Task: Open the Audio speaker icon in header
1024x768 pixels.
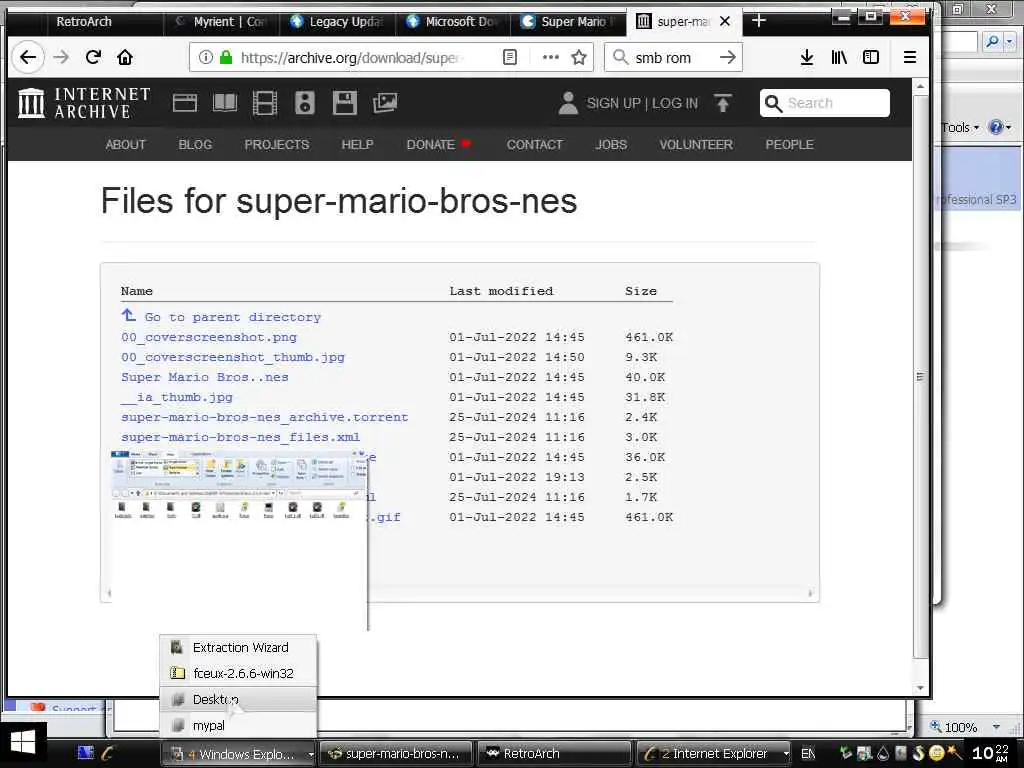Action: pyautogui.click(x=304, y=103)
